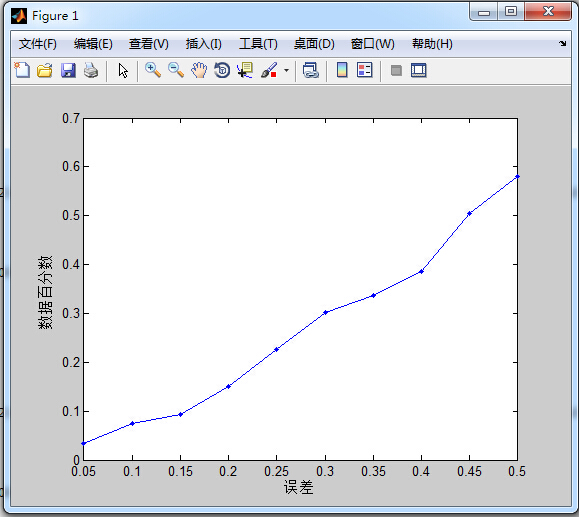This screenshot has height=517, width=579.
Task: Select the Brush data tool
Action: [269, 70]
